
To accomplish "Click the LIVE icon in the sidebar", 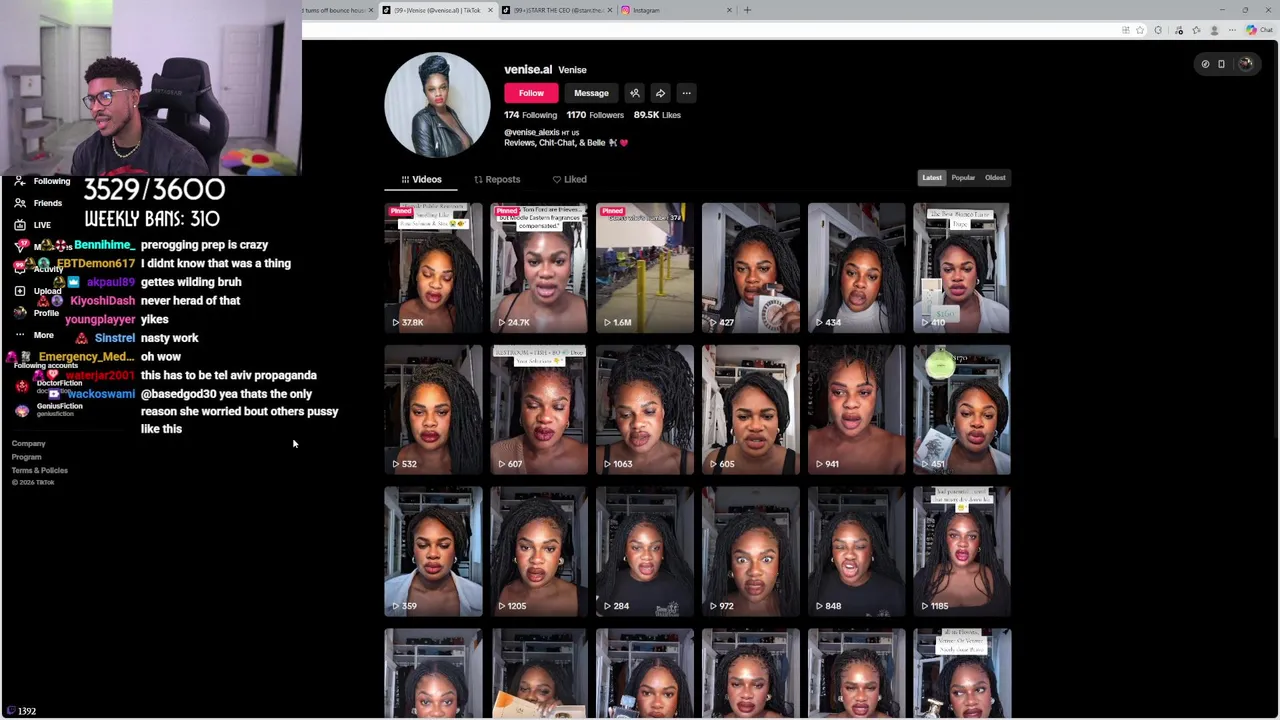I will point(19,225).
